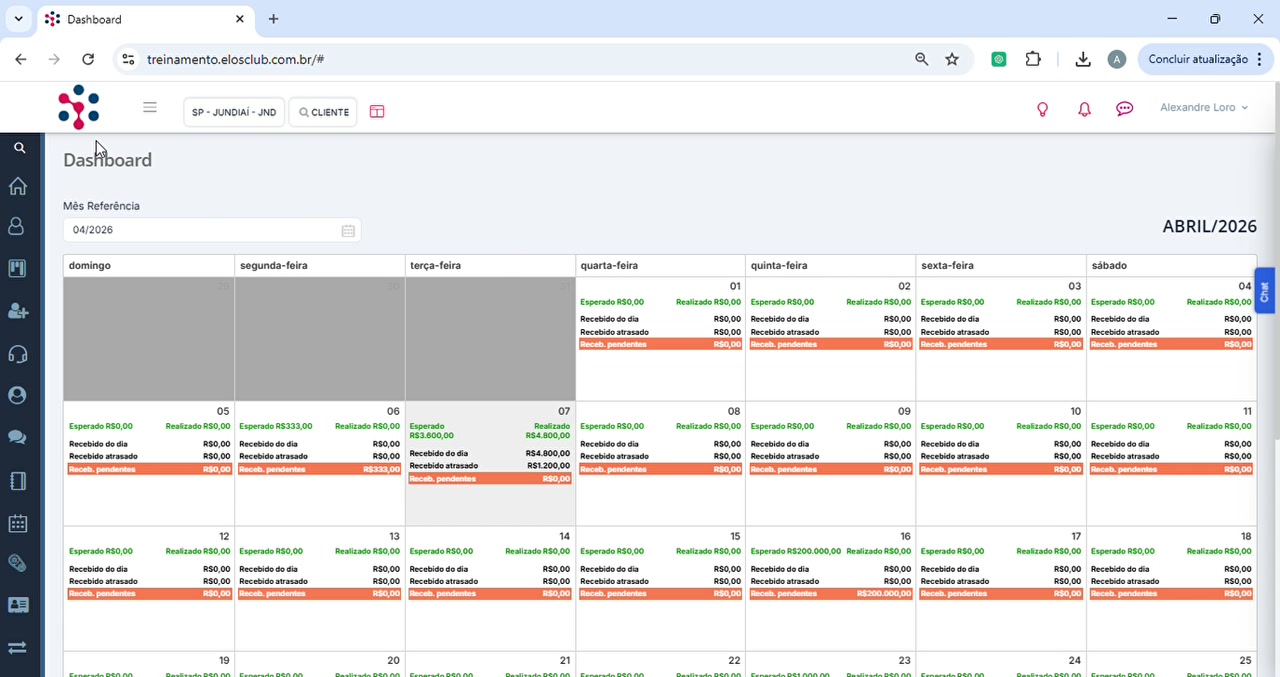Click the Dashboard page heading

click(x=108, y=160)
